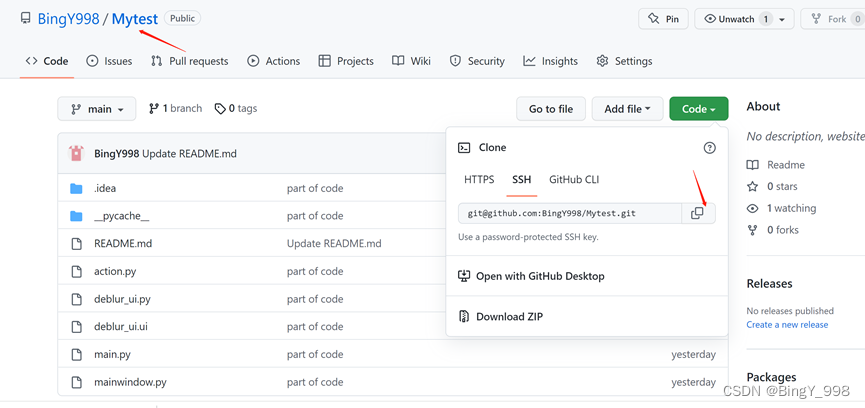
Task: Click Create a new release link
Action: point(787,325)
